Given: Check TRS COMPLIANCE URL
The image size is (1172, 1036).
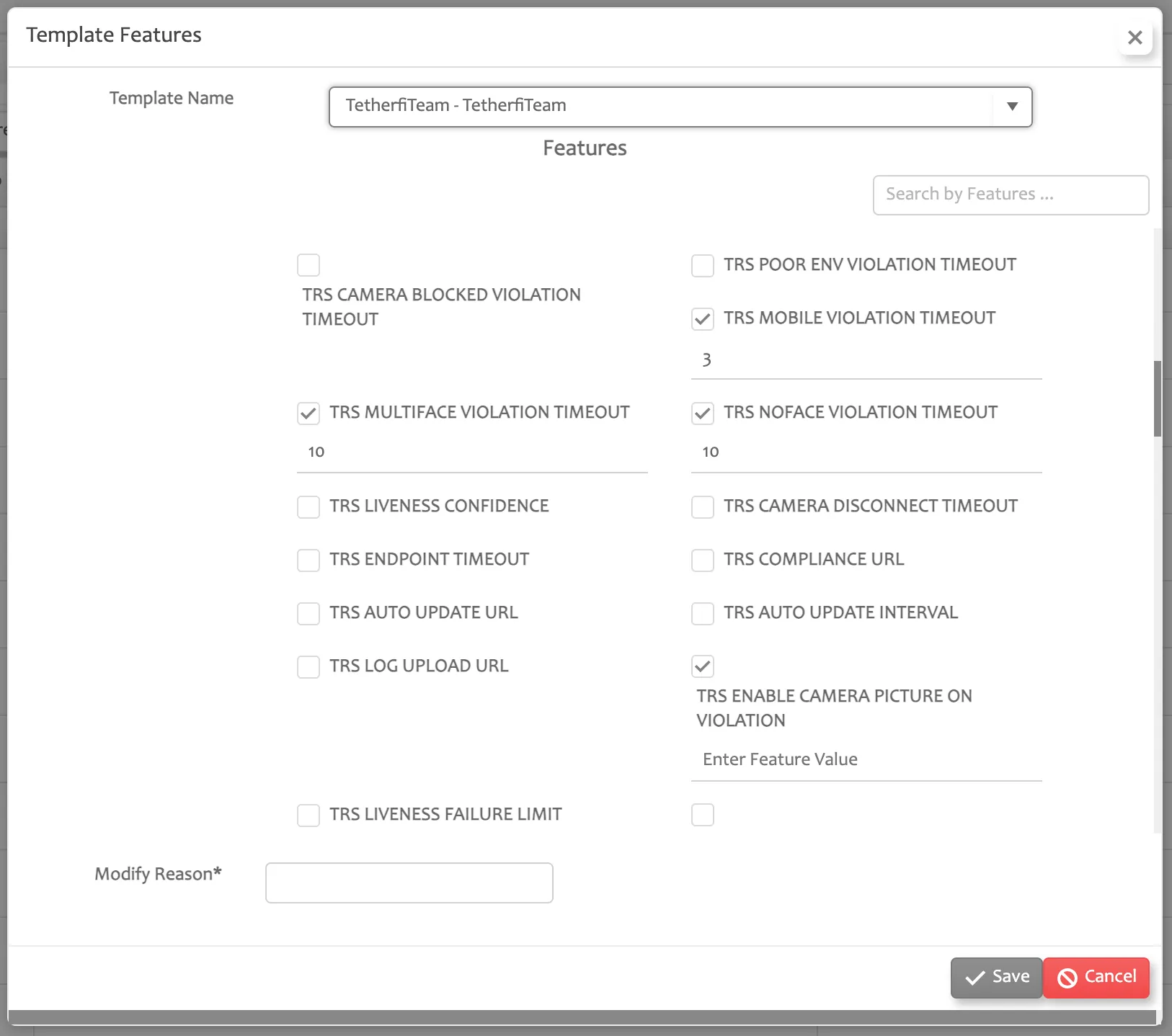Looking at the screenshot, I should coord(703,560).
